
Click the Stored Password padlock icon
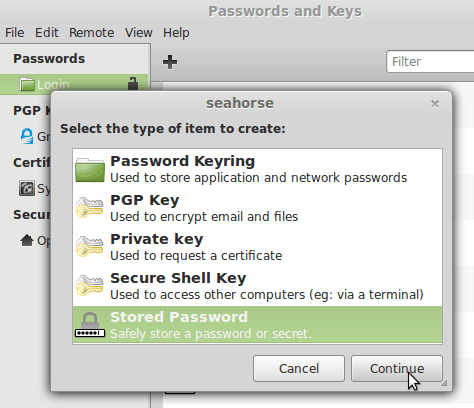90,325
